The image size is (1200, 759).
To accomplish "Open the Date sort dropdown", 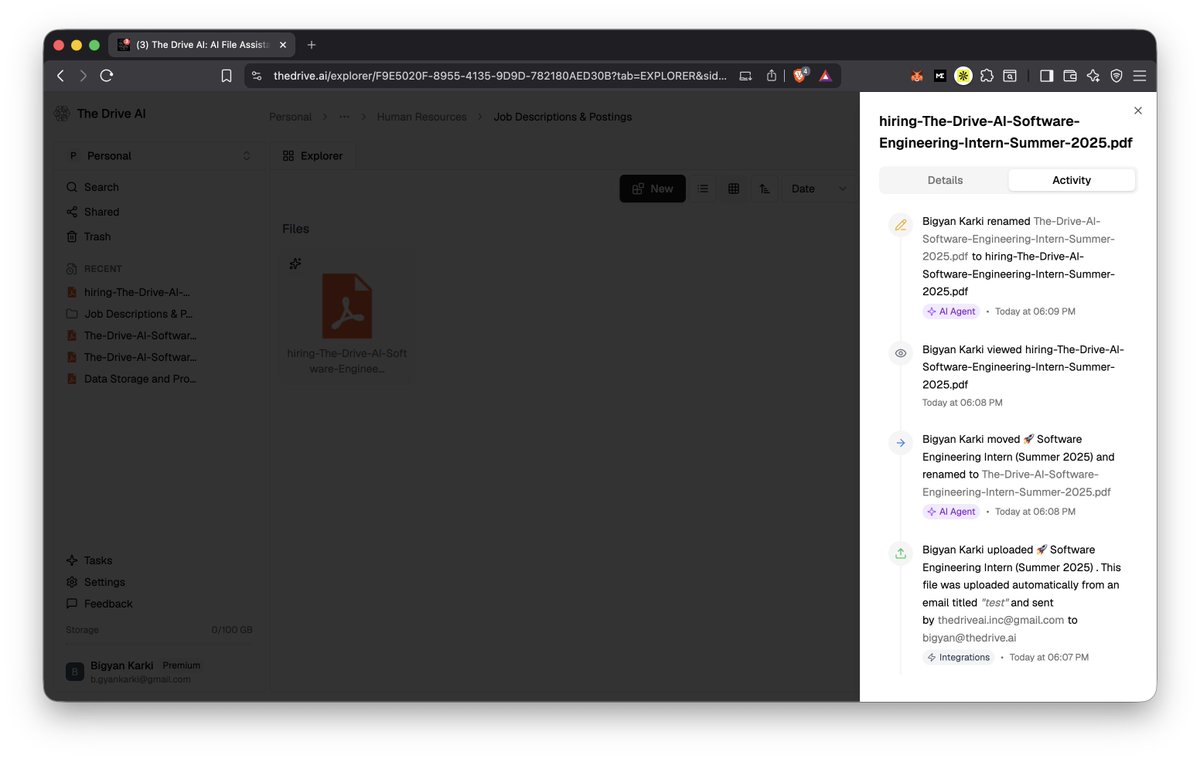I will point(818,189).
